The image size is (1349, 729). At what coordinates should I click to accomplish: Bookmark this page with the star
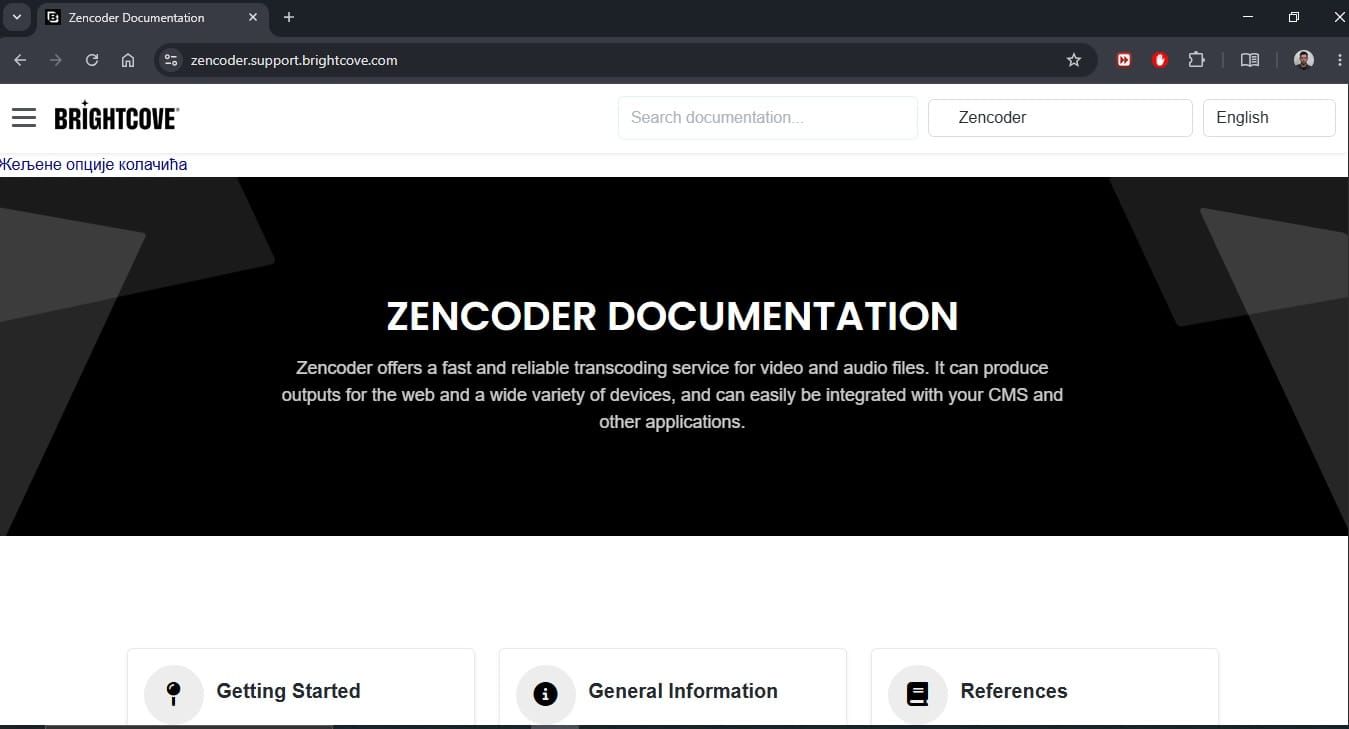(1074, 60)
